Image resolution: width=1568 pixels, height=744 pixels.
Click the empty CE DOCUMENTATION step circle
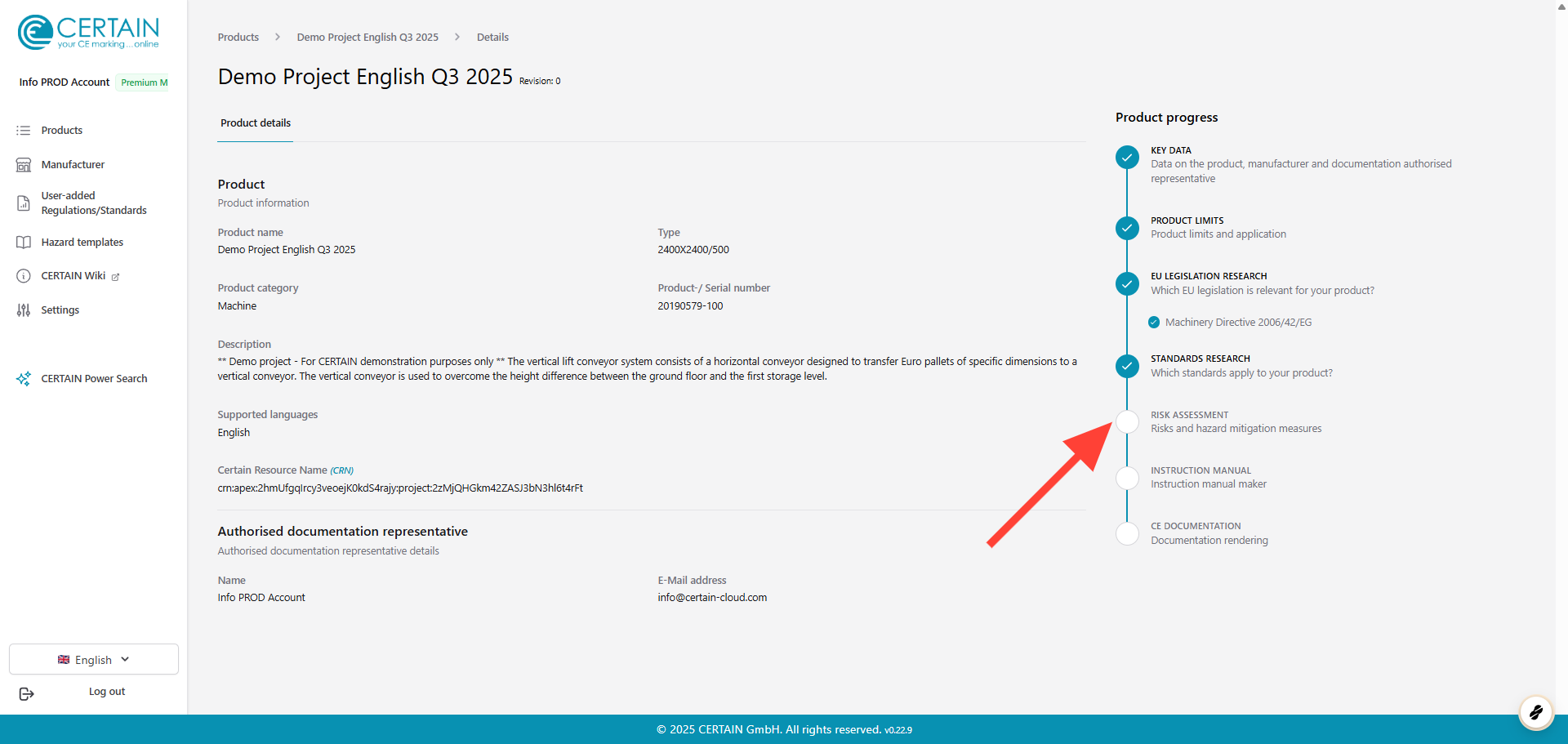tap(1127, 533)
